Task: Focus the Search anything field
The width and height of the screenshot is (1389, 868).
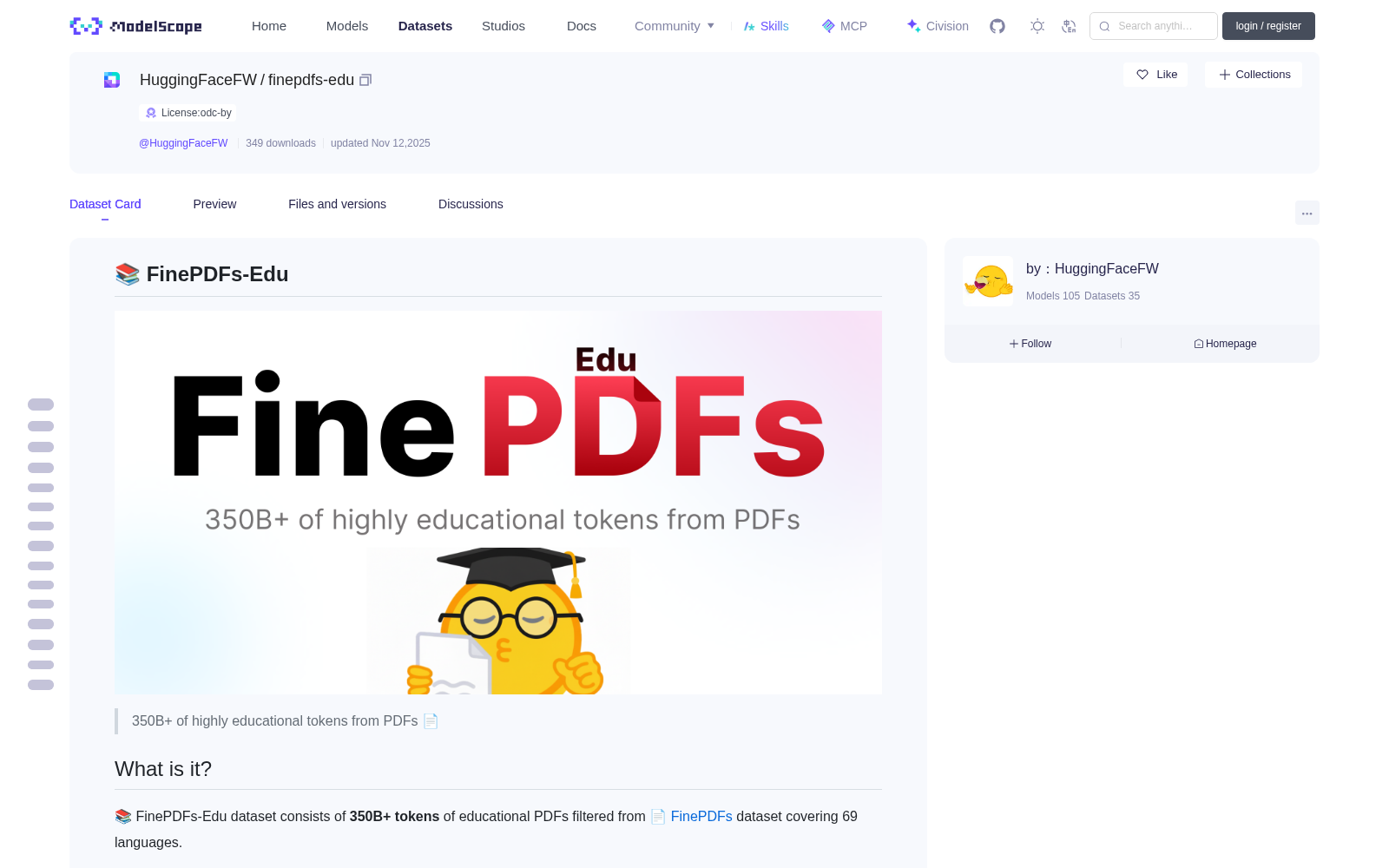Action: click(1154, 26)
